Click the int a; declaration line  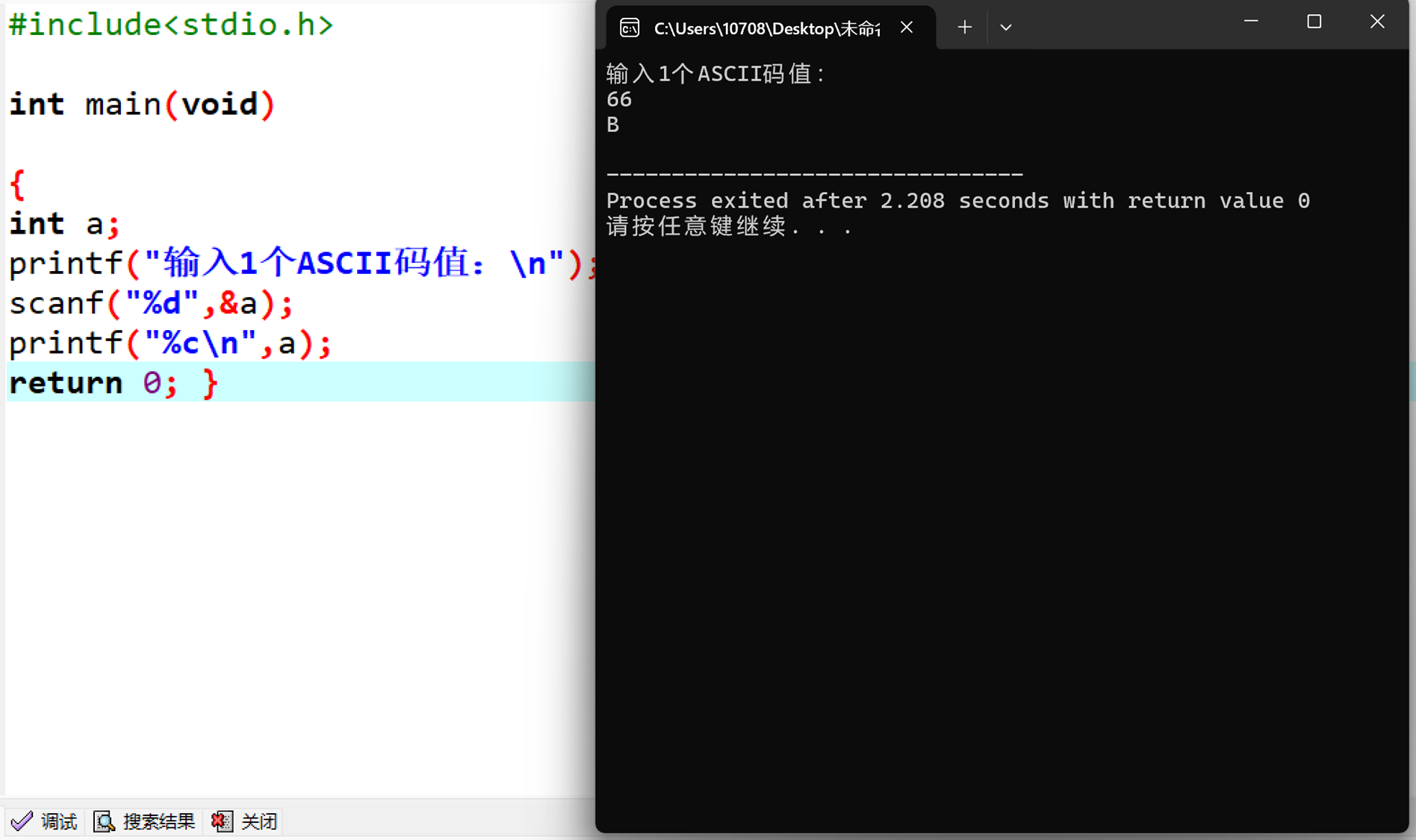64,223
